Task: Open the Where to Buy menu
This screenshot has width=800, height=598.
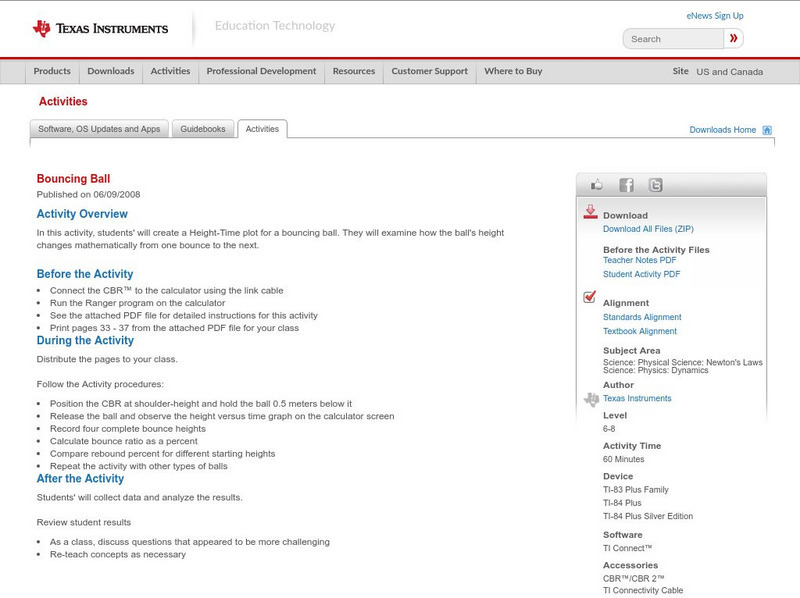Action: (x=513, y=71)
